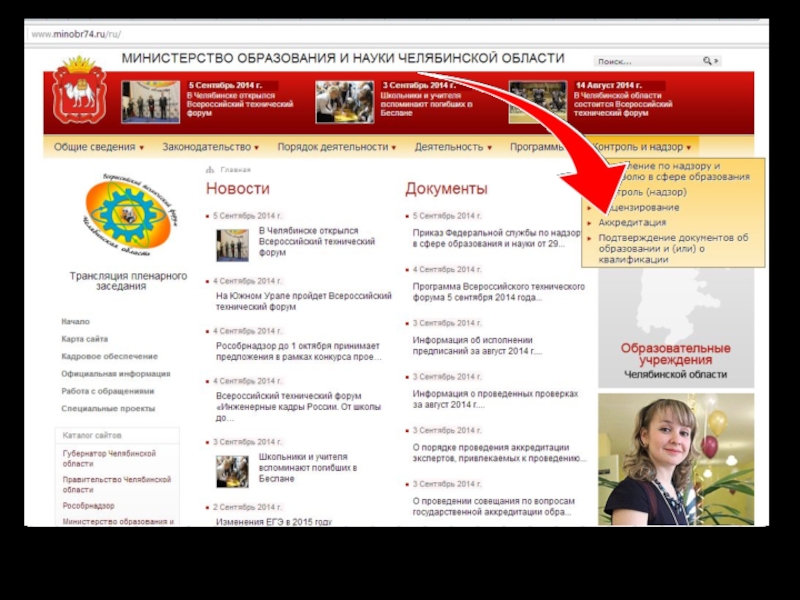Open header story Школьники и учителя вспоминают погибших
Image resolution: width=800 pixels, height=600 pixels.
pyautogui.click(x=427, y=104)
